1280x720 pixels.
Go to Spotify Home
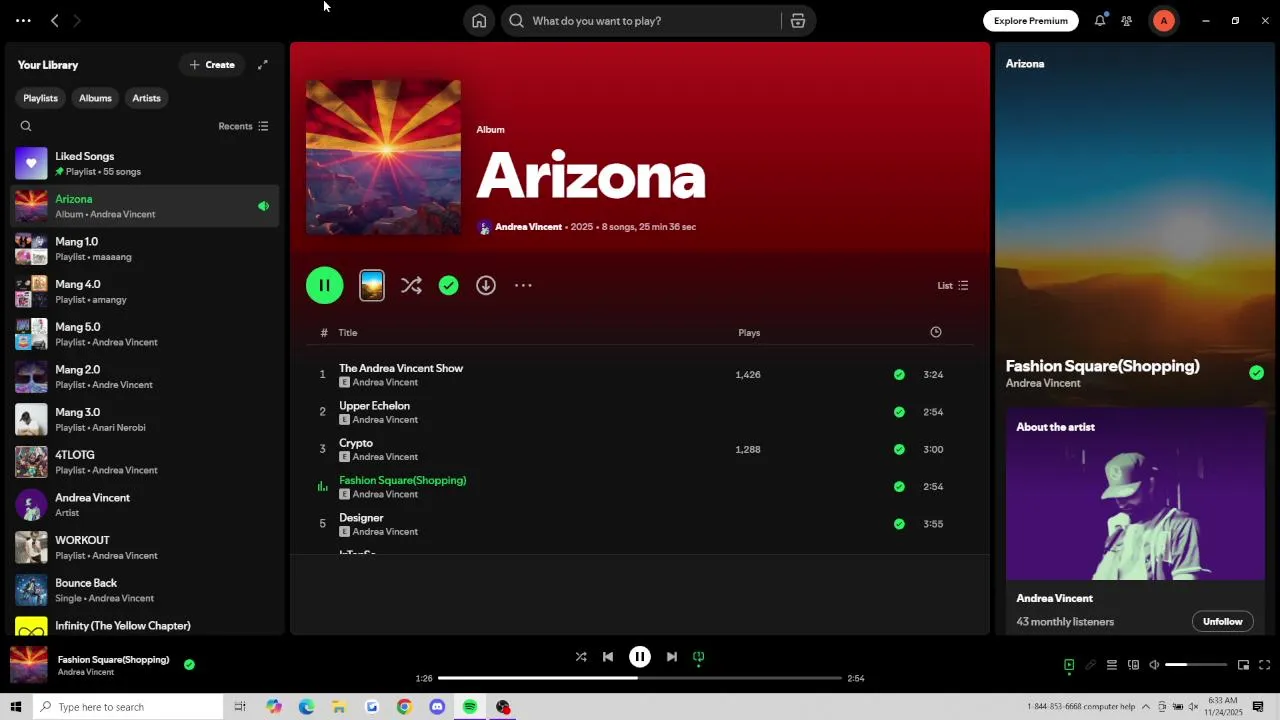click(479, 21)
